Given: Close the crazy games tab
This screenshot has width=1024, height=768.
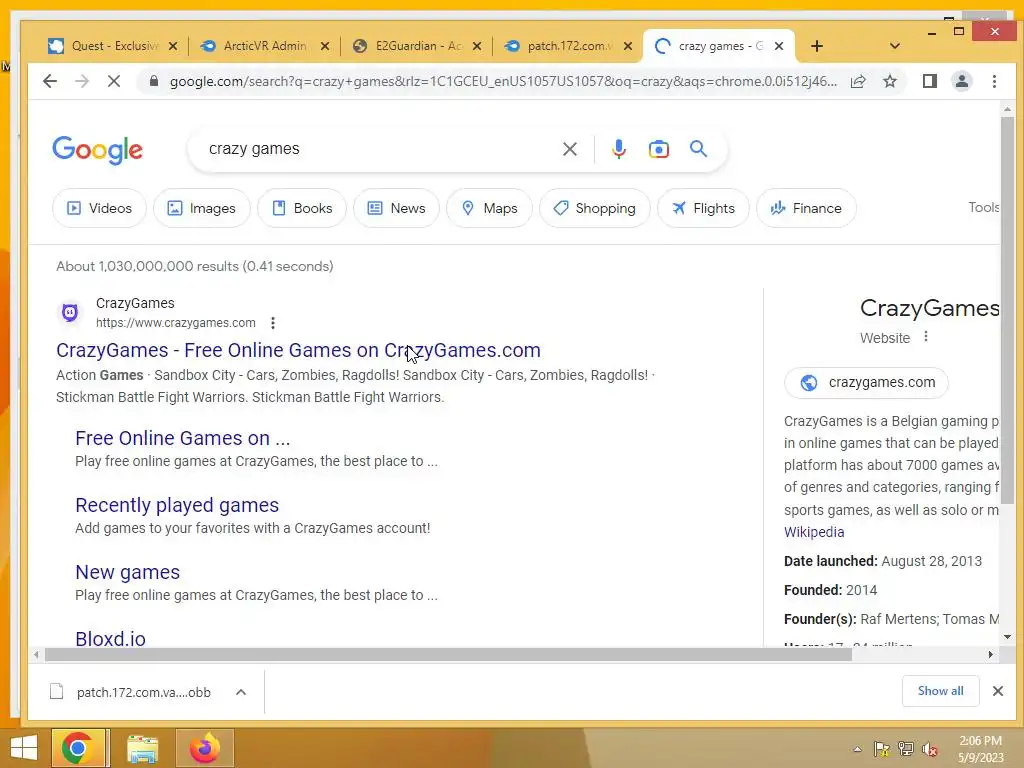Looking at the screenshot, I should click(778, 46).
